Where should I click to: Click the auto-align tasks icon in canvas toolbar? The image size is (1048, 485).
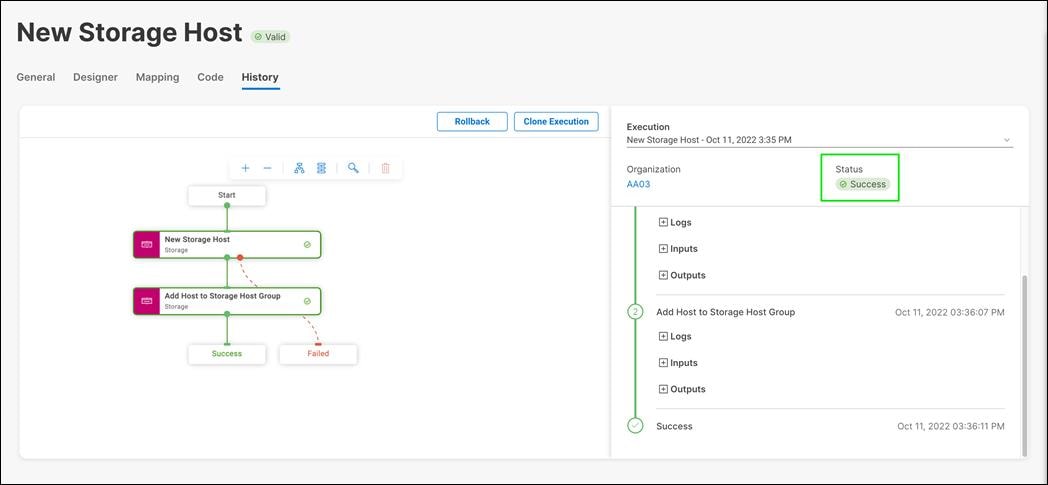pos(321,168)
